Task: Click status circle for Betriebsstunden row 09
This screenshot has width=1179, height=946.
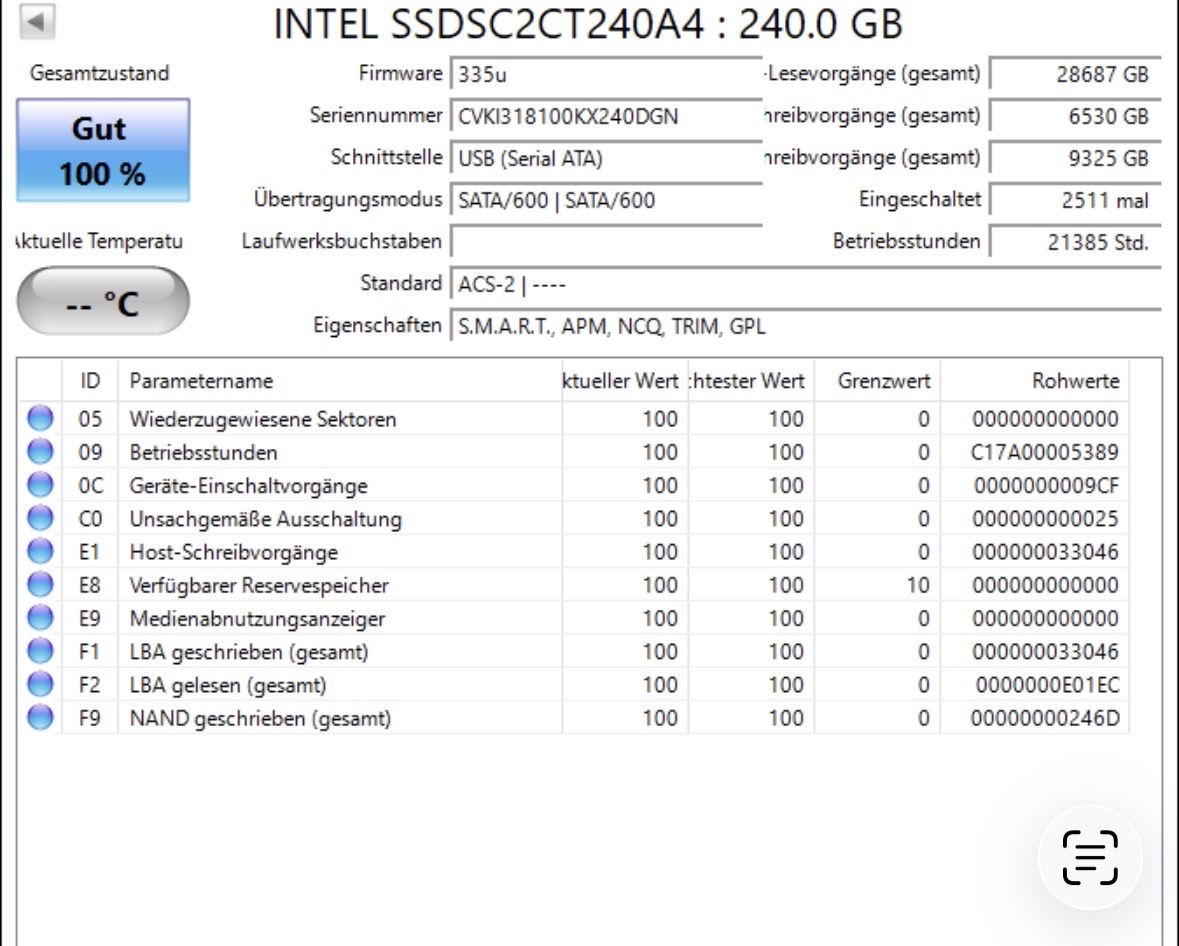Action: (40, 451)
